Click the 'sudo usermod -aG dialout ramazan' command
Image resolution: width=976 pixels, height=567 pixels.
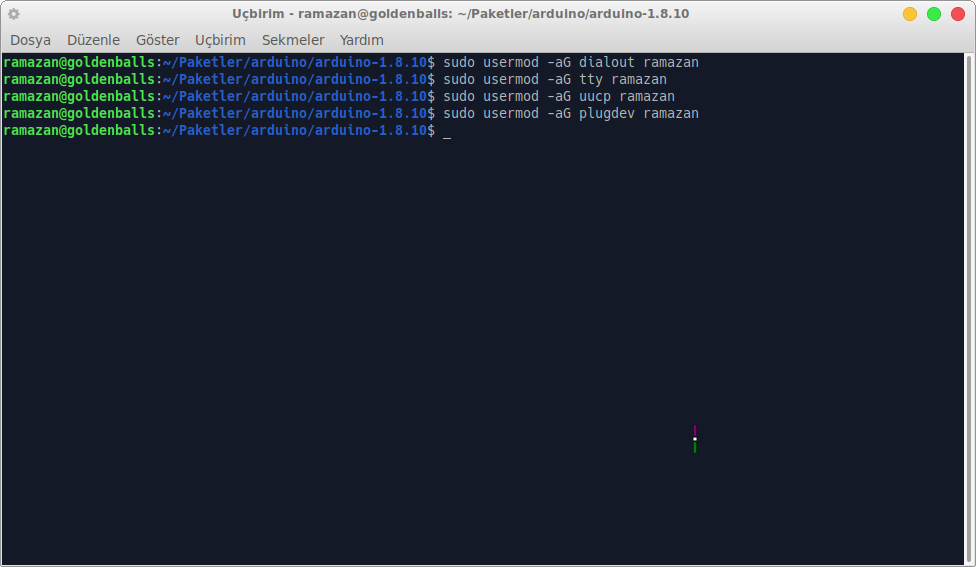click(571, 62)
